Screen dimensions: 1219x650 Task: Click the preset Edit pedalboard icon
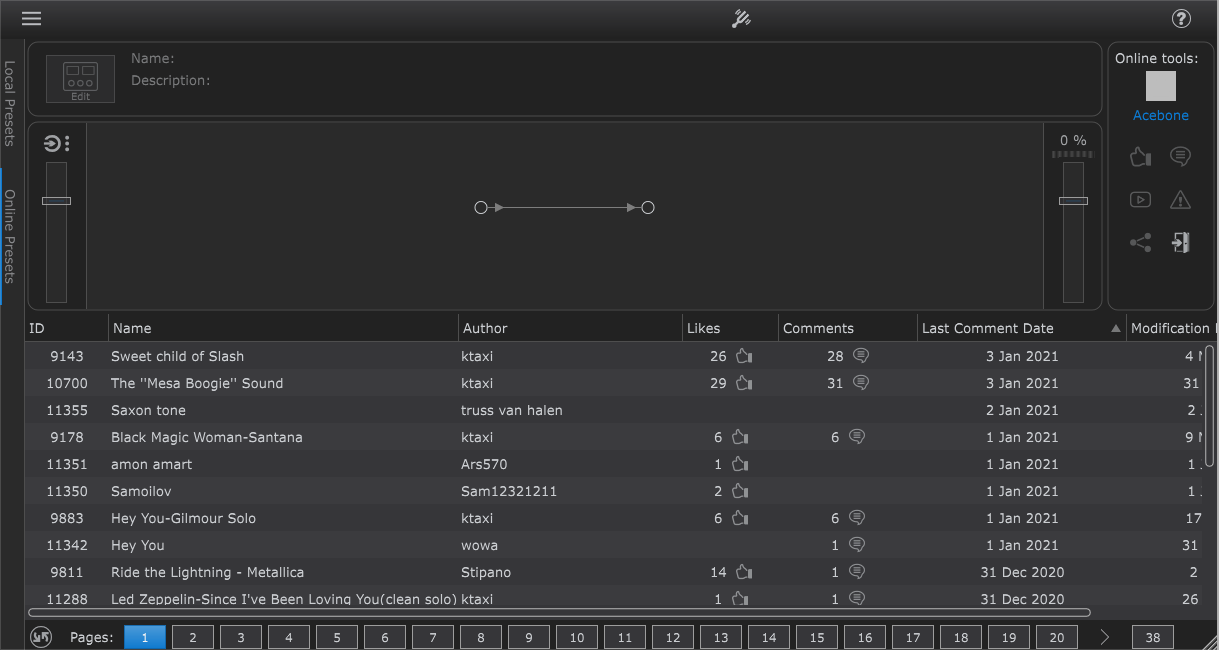coord(80,79)
